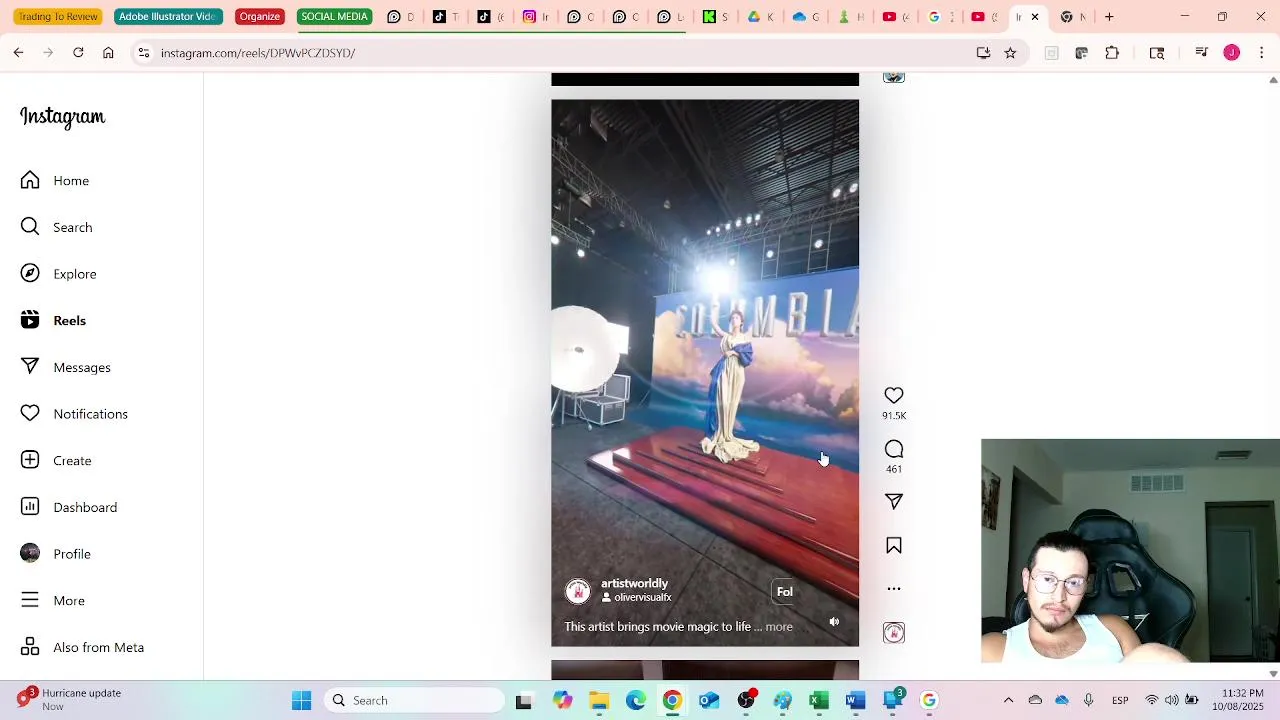Open File Explorer from taskbar
1280x720 pixels.
[x=599, y=701]
